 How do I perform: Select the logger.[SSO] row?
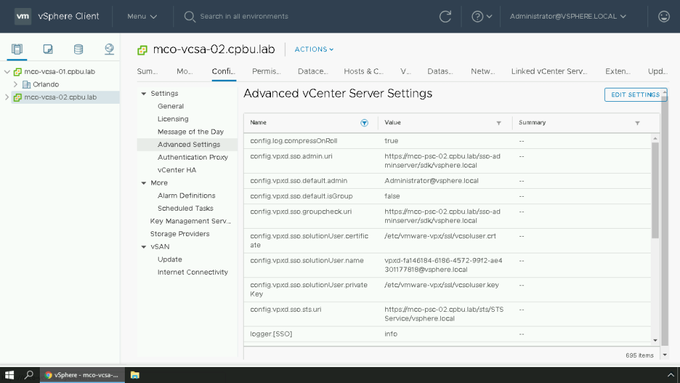click(447, 334)
